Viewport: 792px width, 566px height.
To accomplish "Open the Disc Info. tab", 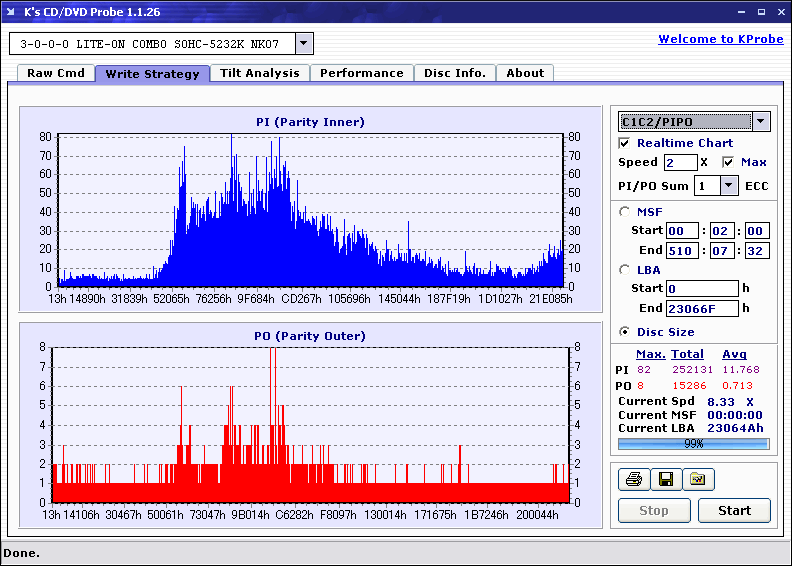I will point(455,73).
